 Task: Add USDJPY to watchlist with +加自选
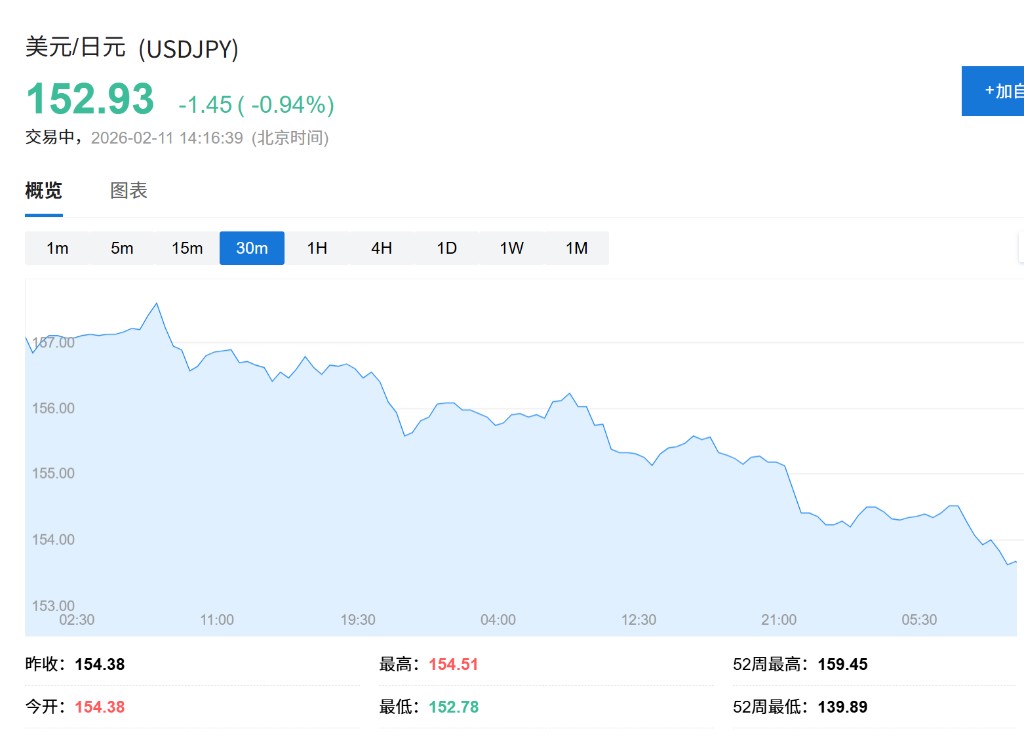[996, 91]
